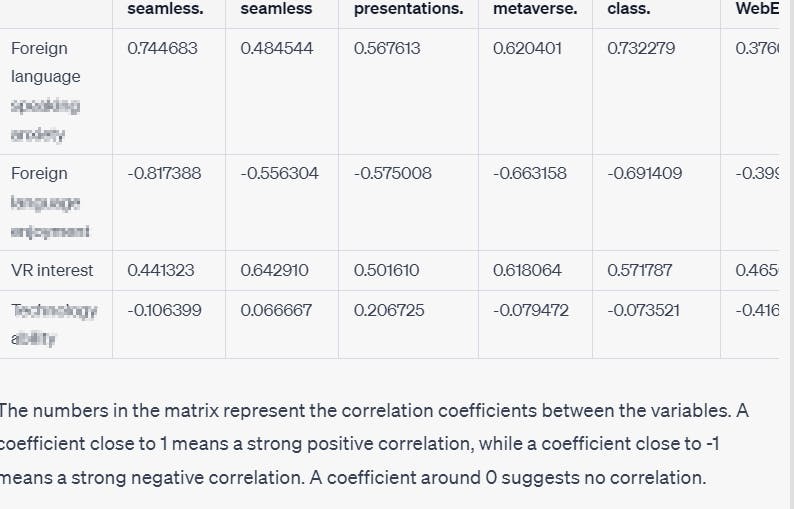Select the "VR interest" row label
The height and width of the screenshot is (509, 794).
click(52, 270)
